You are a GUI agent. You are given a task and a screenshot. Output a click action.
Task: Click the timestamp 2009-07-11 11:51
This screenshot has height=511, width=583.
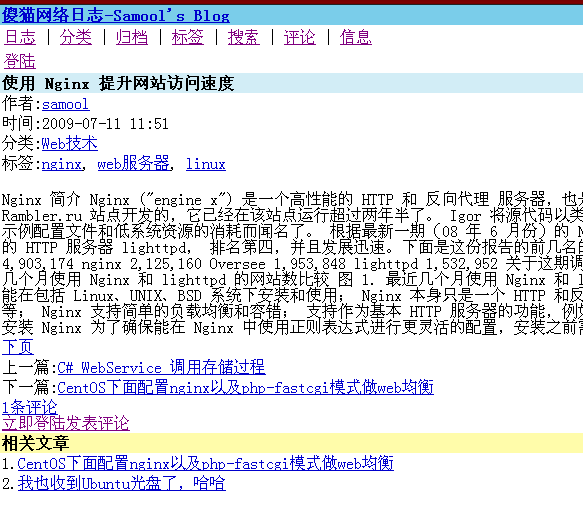tap(105, 124)
